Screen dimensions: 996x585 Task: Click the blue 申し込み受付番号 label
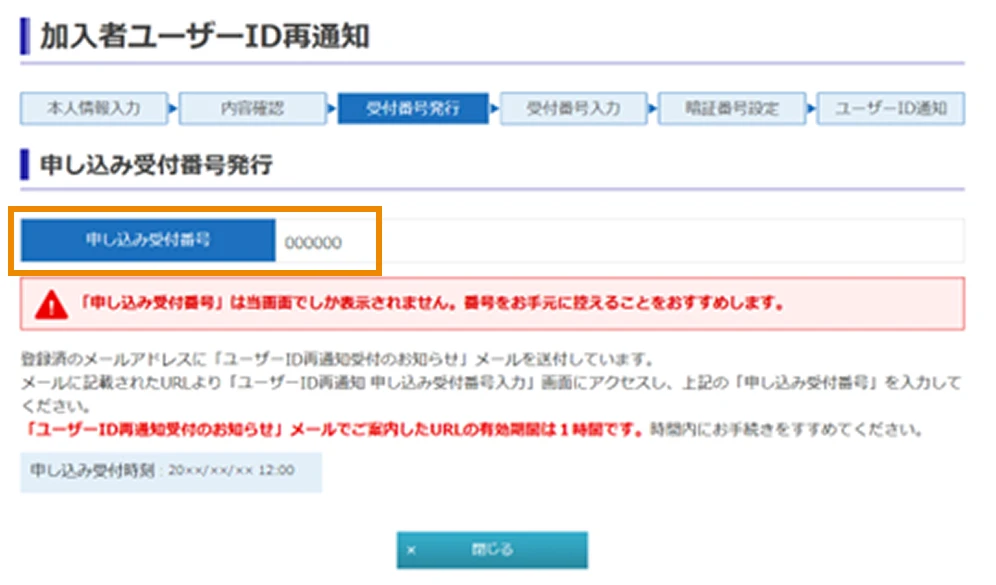click(147, 239)
